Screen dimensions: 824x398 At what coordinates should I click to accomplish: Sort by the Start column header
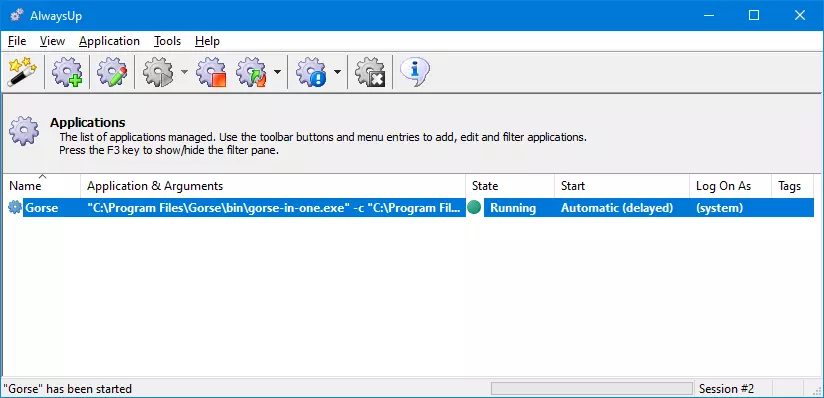(622, 186)
